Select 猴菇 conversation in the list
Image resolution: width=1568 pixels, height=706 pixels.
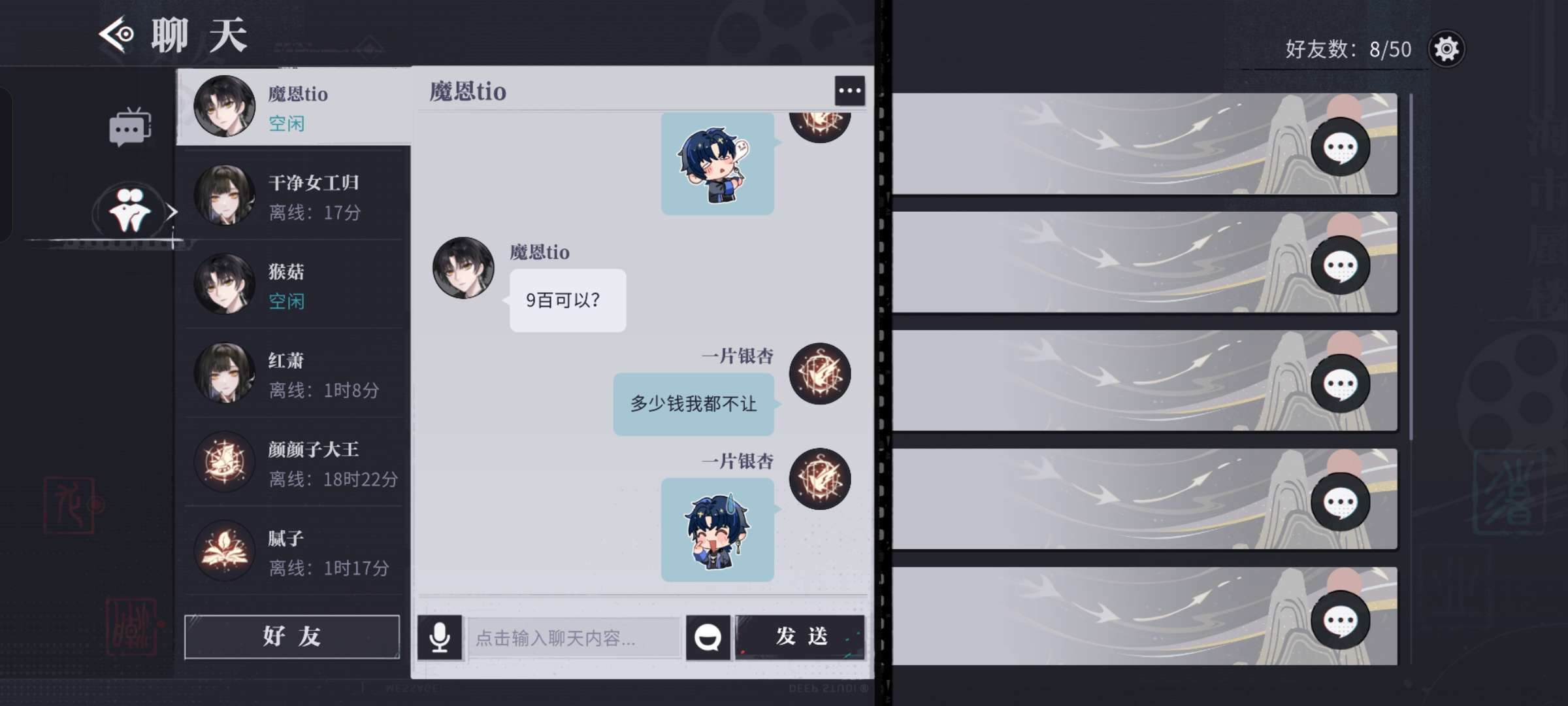tap(293, 285)
